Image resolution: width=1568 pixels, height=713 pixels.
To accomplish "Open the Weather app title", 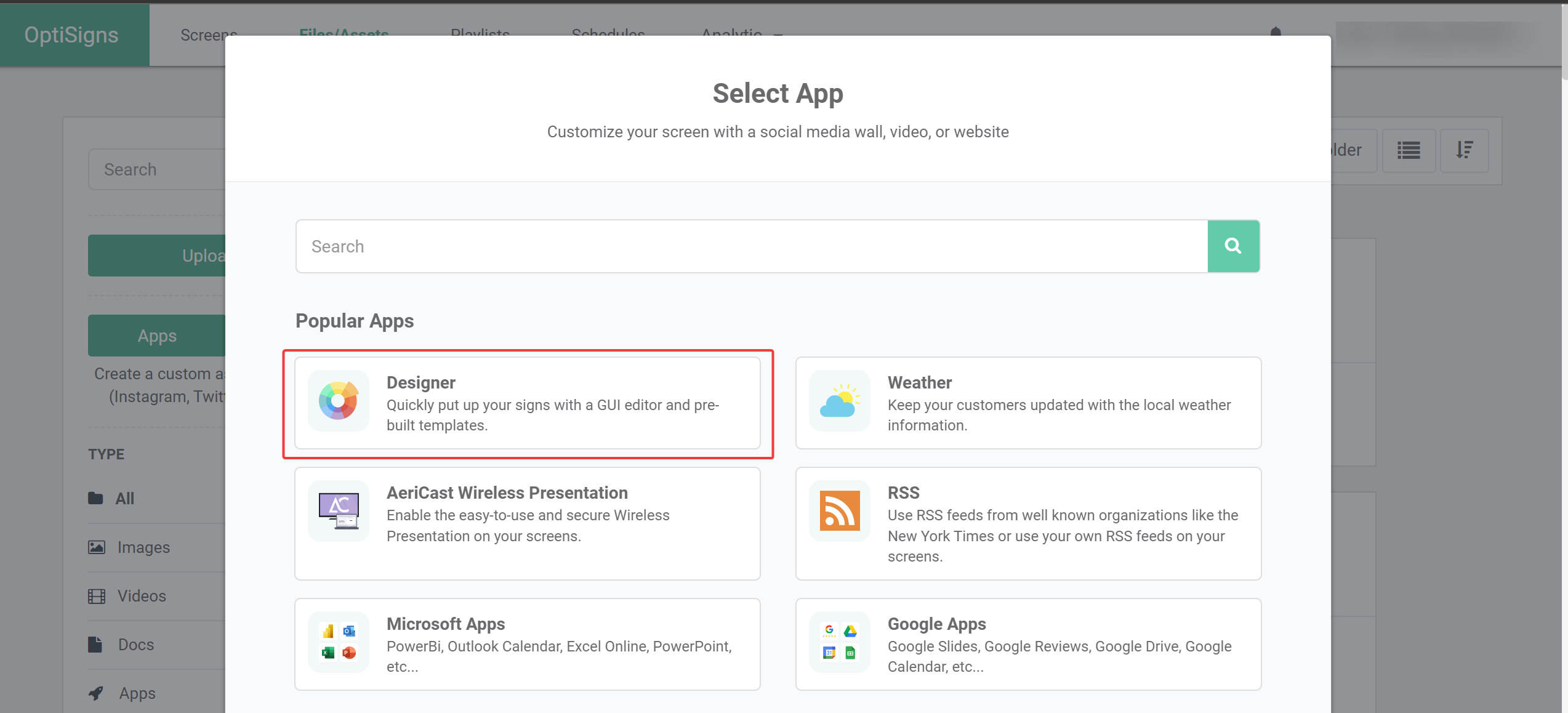I will coord(920,382).
